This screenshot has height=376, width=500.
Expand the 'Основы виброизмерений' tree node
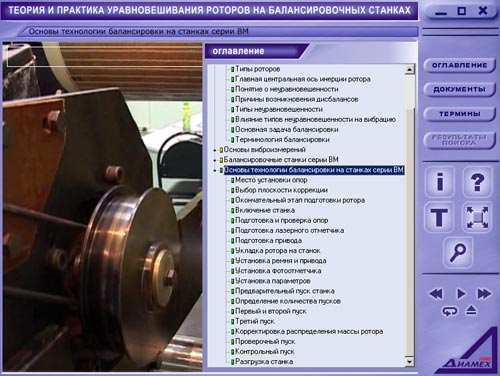pos(215,150)
